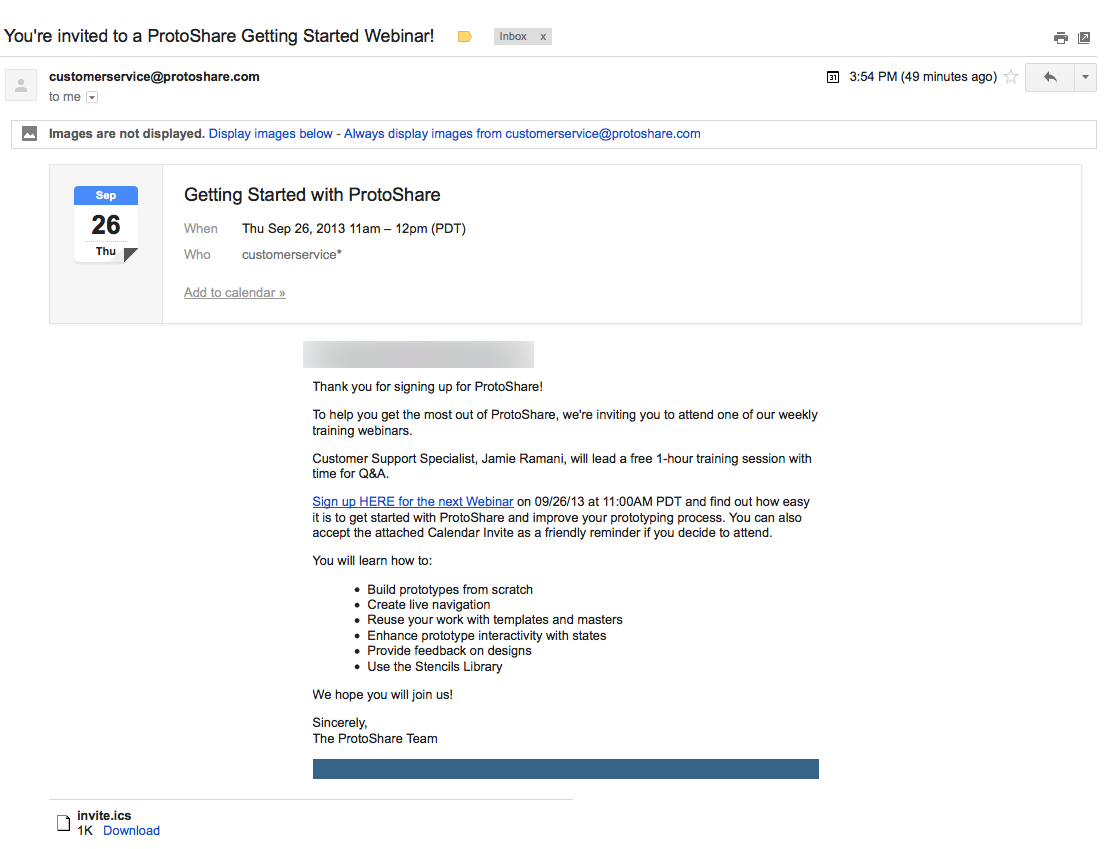1107x849 pixels.
Task: Star this message
Action: [1011, 77]
